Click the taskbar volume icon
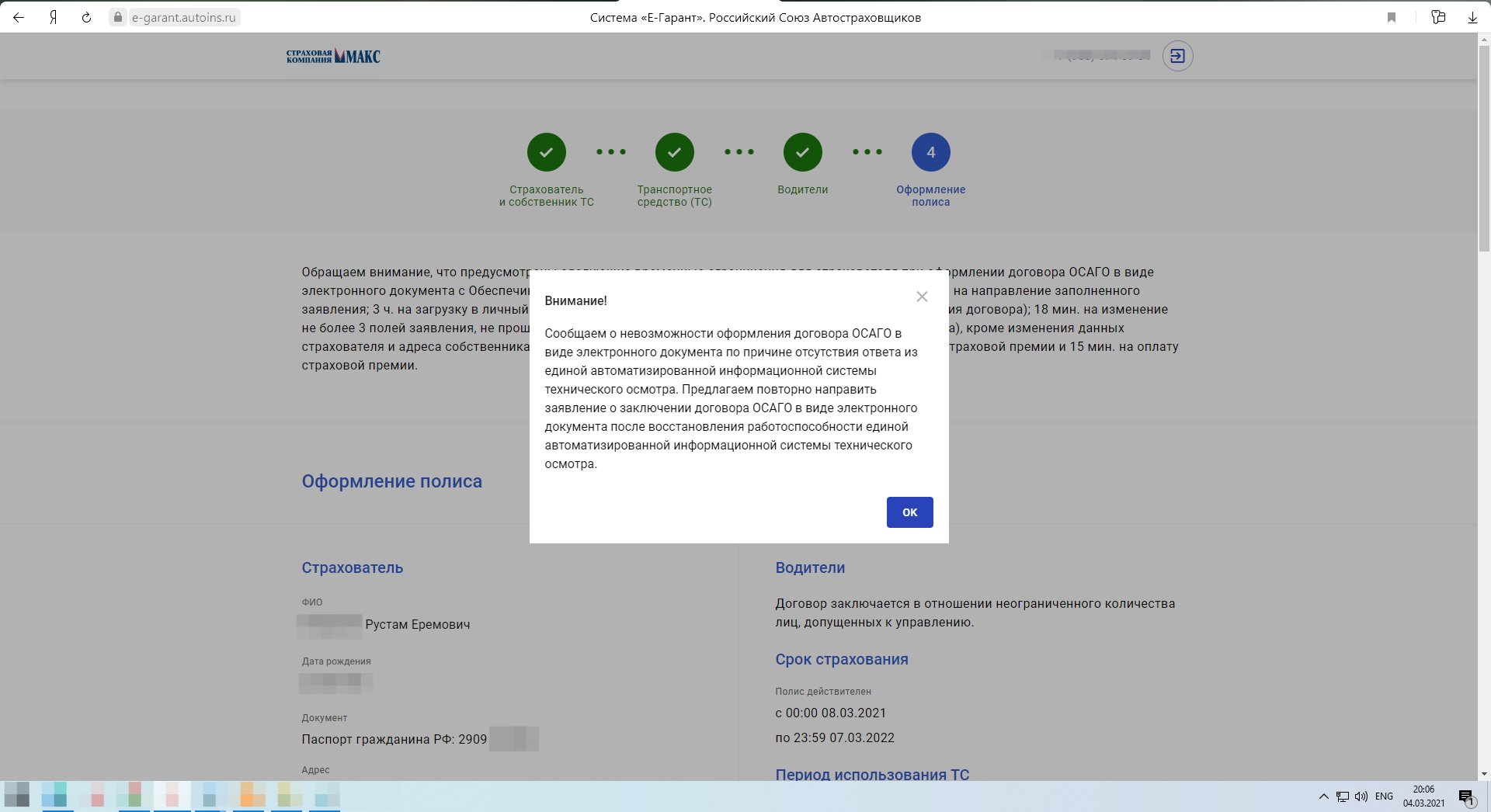The image size is (1491, 812). pos(1361,796)
